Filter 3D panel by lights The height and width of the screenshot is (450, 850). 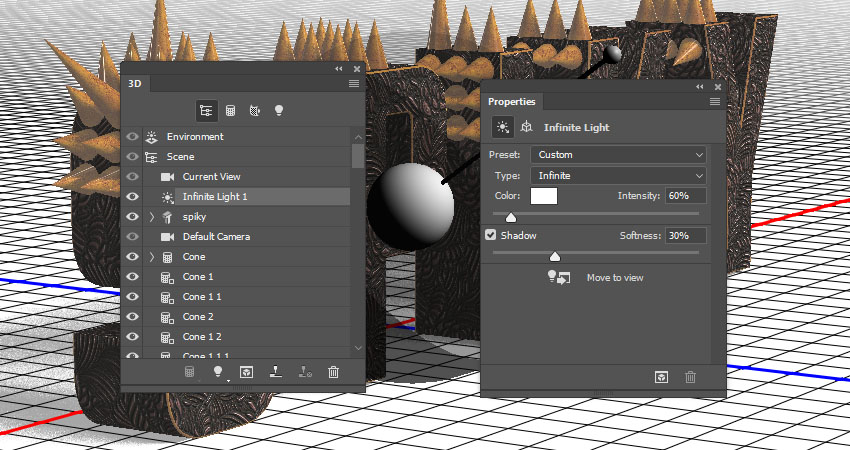tap(279, 110)
